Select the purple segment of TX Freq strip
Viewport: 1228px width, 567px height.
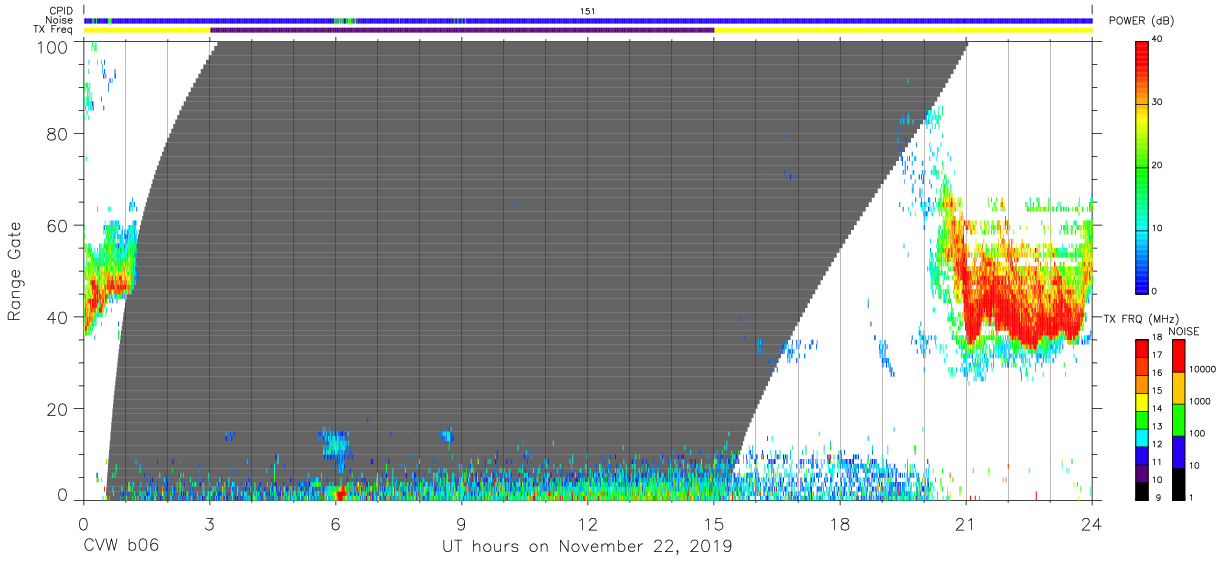[462, 30]
